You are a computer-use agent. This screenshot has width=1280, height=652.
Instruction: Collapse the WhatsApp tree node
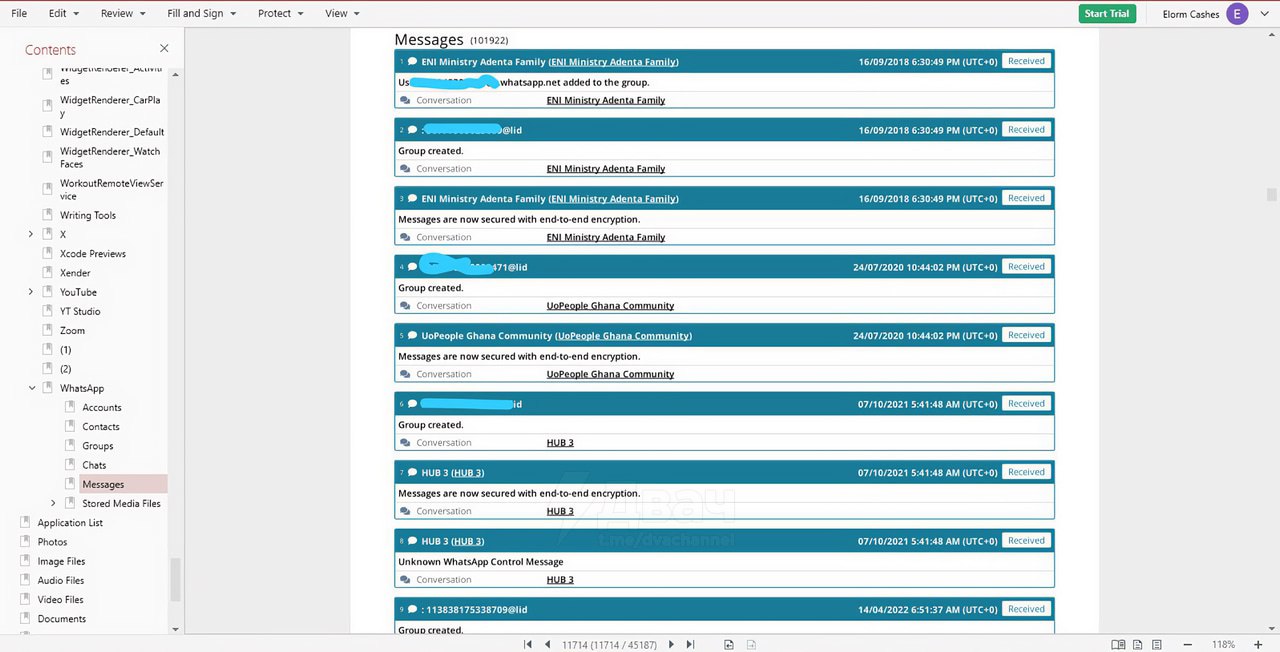point(31,388)
